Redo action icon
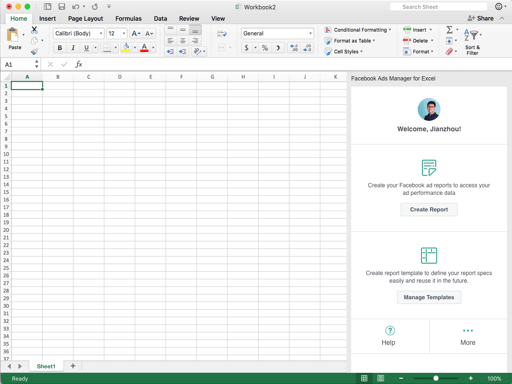The width and height of the screenshot is (512, 384). [95, 7]
